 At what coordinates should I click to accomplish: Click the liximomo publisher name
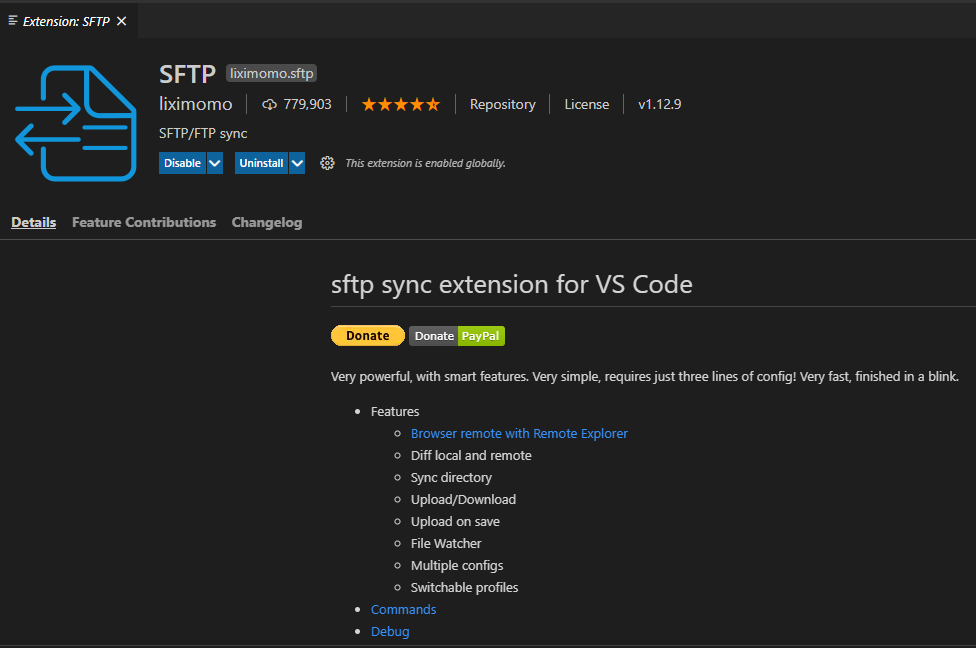[195, 104]
